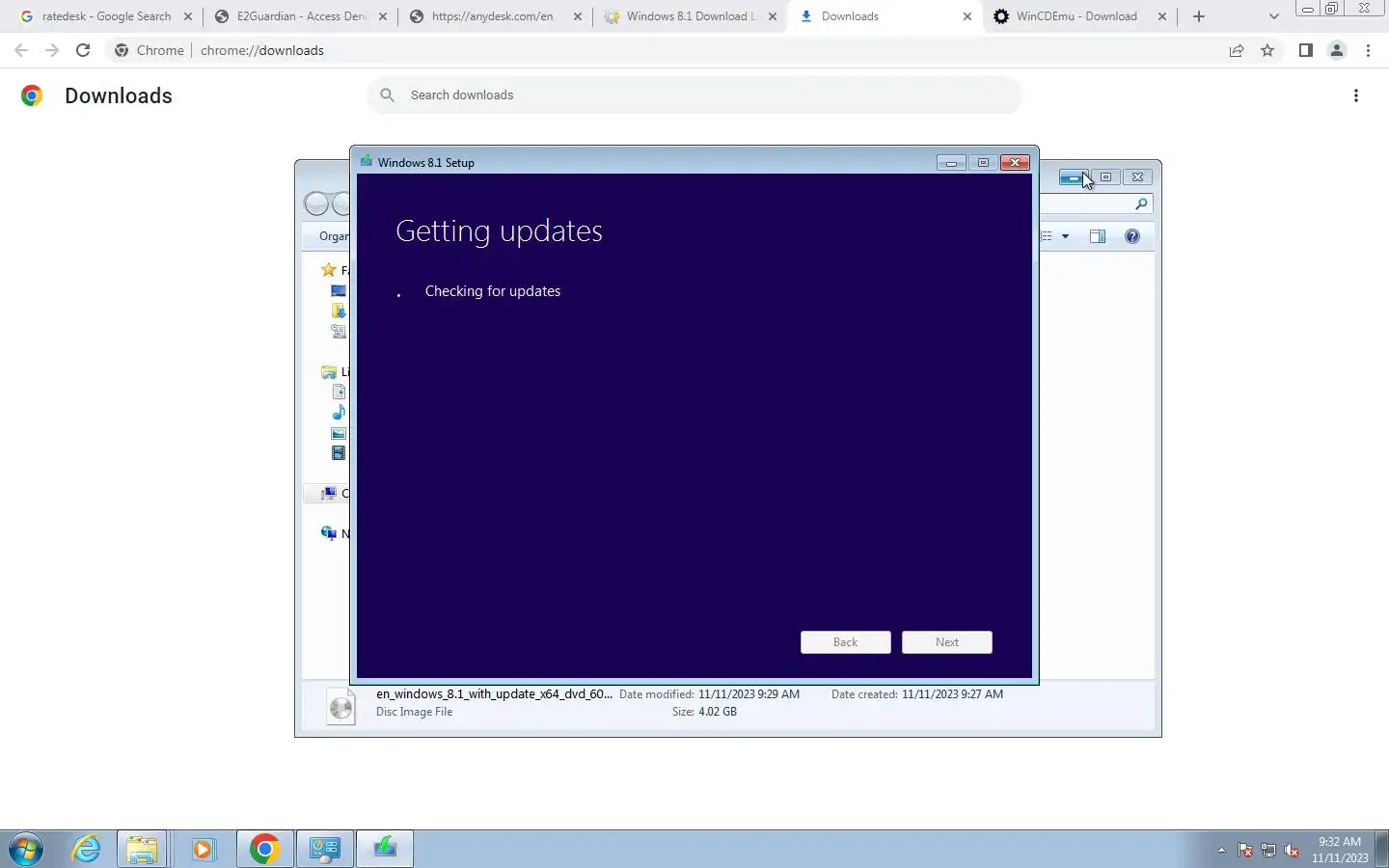Toggle the Explorer preview pane icon
This screenshot has width=1389, height=868.
(1098, 236)
